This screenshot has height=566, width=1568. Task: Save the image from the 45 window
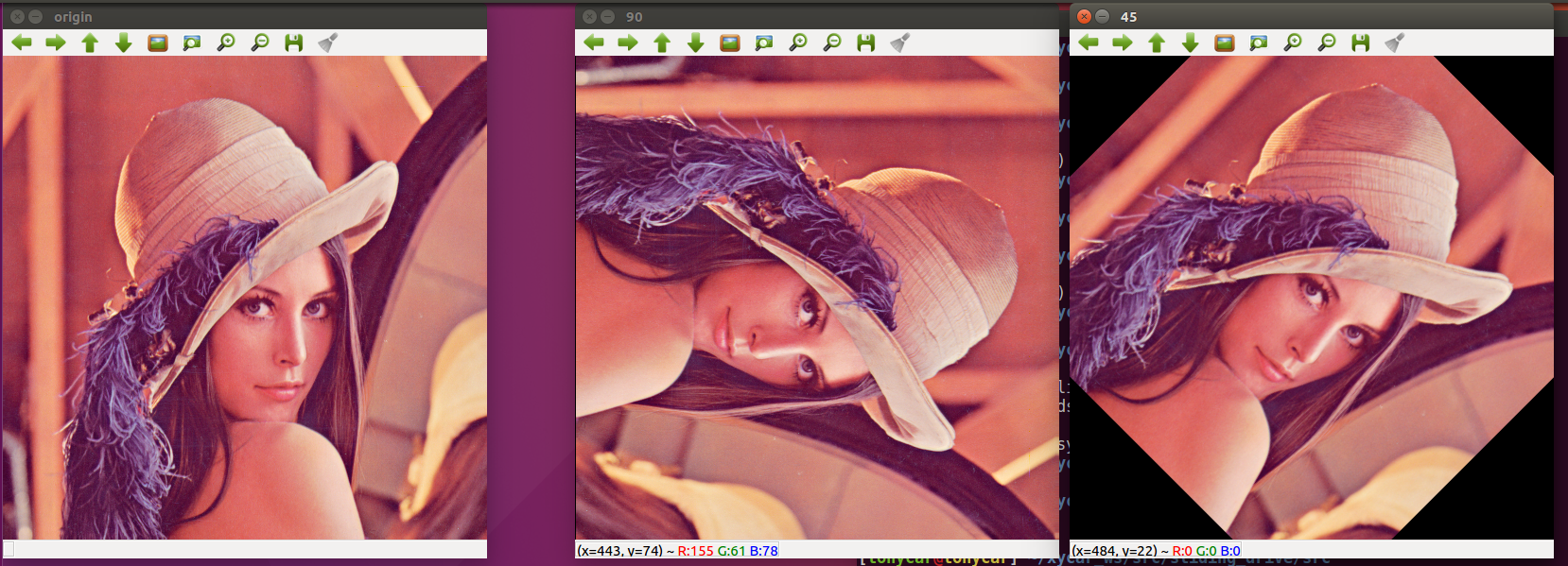pyautogui.click(x=1361, y=43)
